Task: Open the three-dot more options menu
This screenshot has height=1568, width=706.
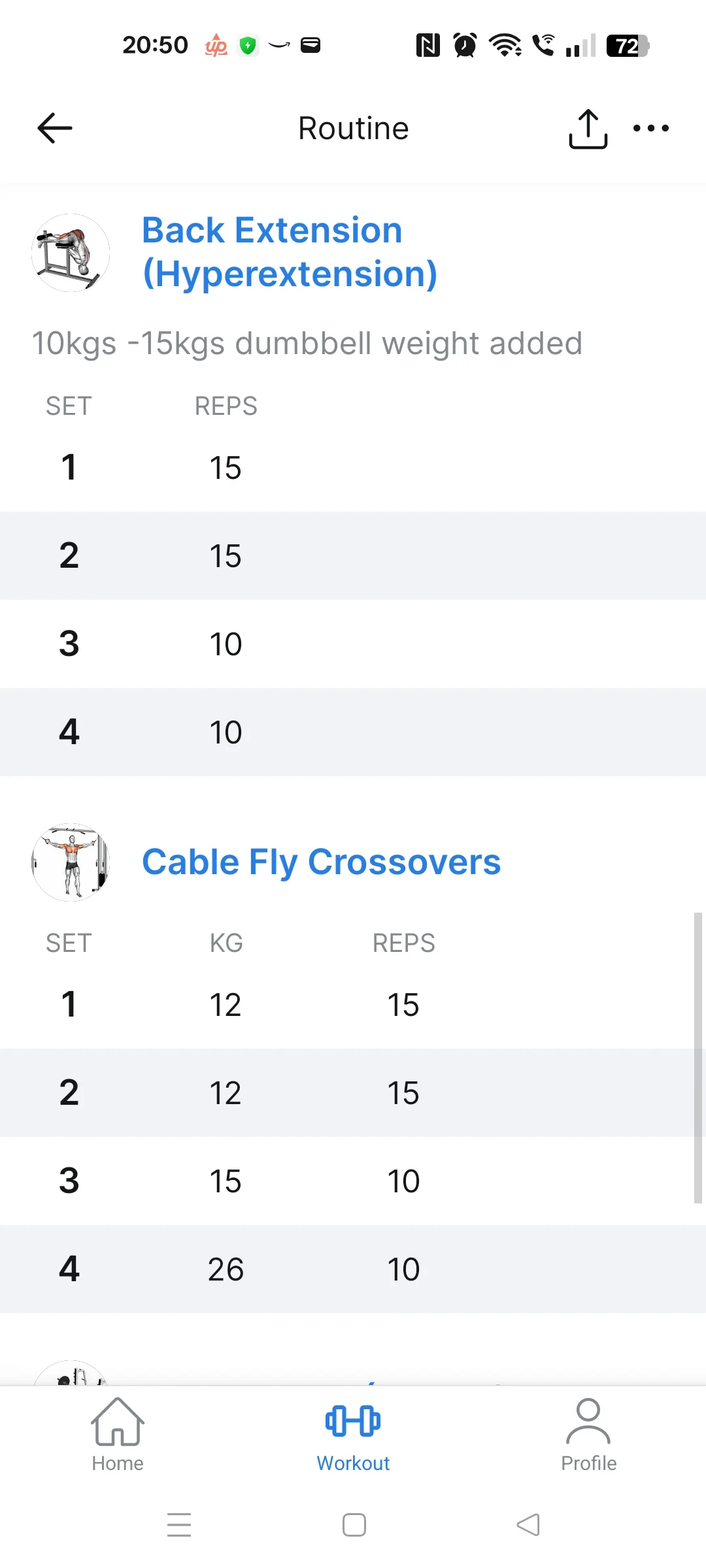Action: 651,128
